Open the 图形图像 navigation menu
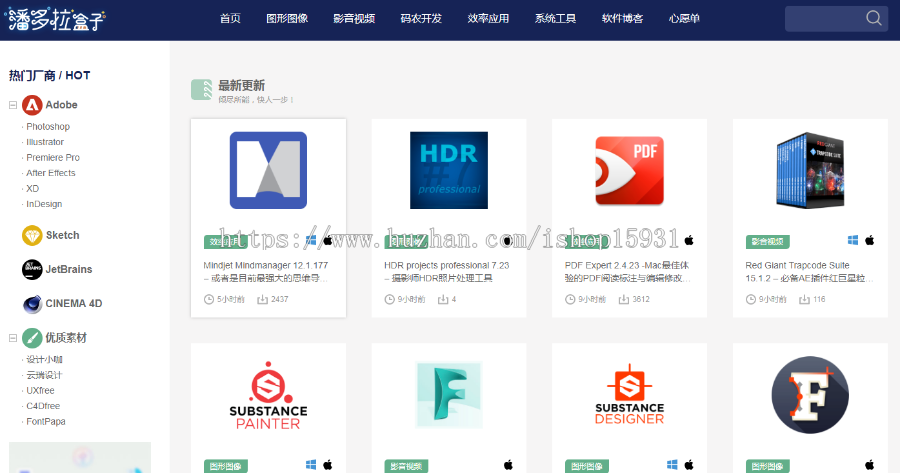 tap(287, 19)
